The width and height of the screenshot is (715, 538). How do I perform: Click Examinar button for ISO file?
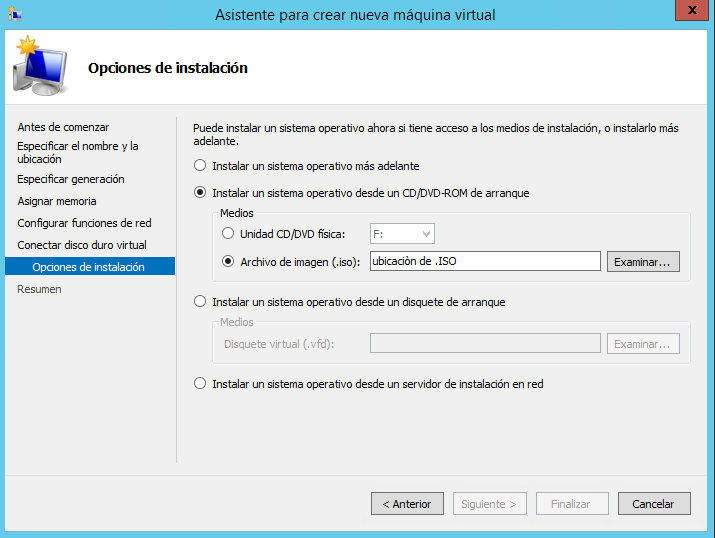(643, 262)
